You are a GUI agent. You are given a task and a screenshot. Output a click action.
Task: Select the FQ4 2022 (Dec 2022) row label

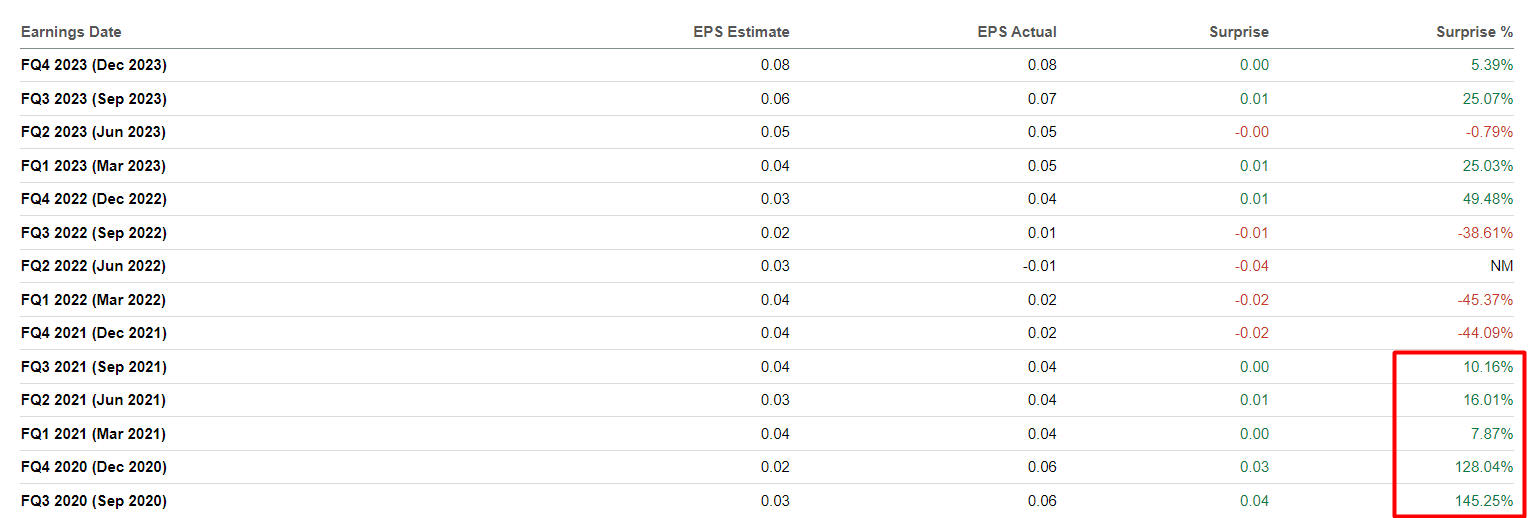(x=94, y=199)
